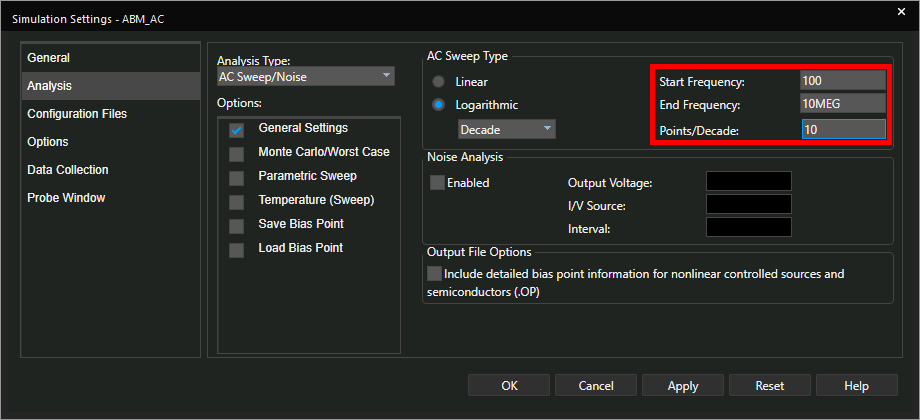Open the Decade sweep type dropdown
920x420 pixels.
point(507,129)
